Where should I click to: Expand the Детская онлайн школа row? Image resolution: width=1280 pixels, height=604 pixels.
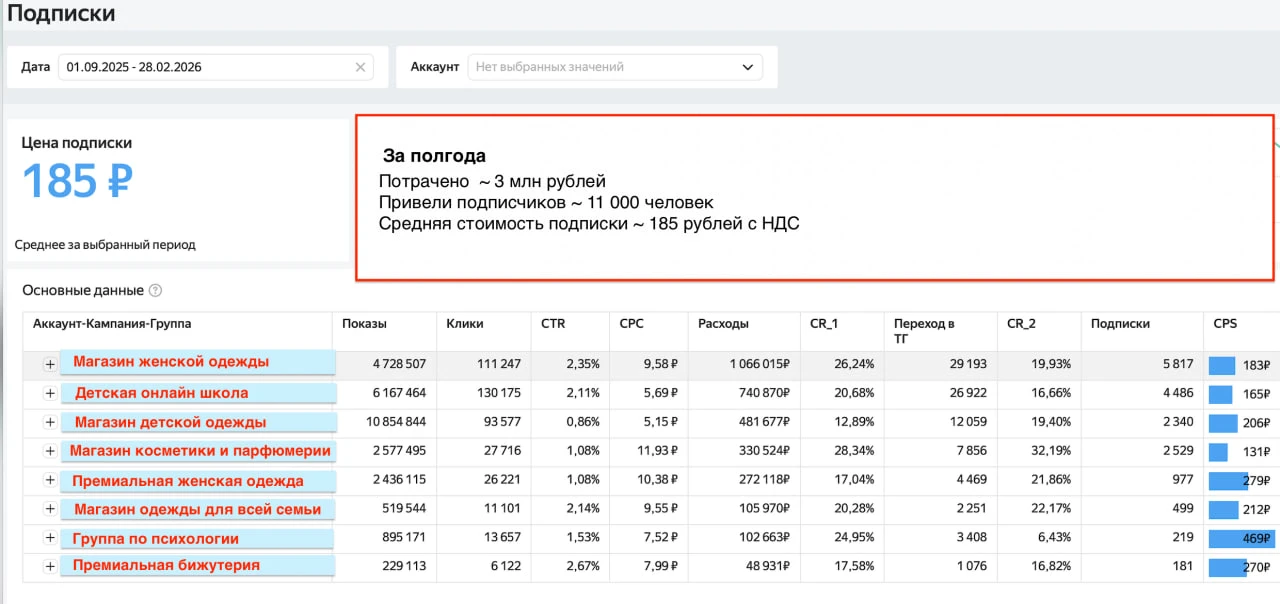click(x=49, y=394)
